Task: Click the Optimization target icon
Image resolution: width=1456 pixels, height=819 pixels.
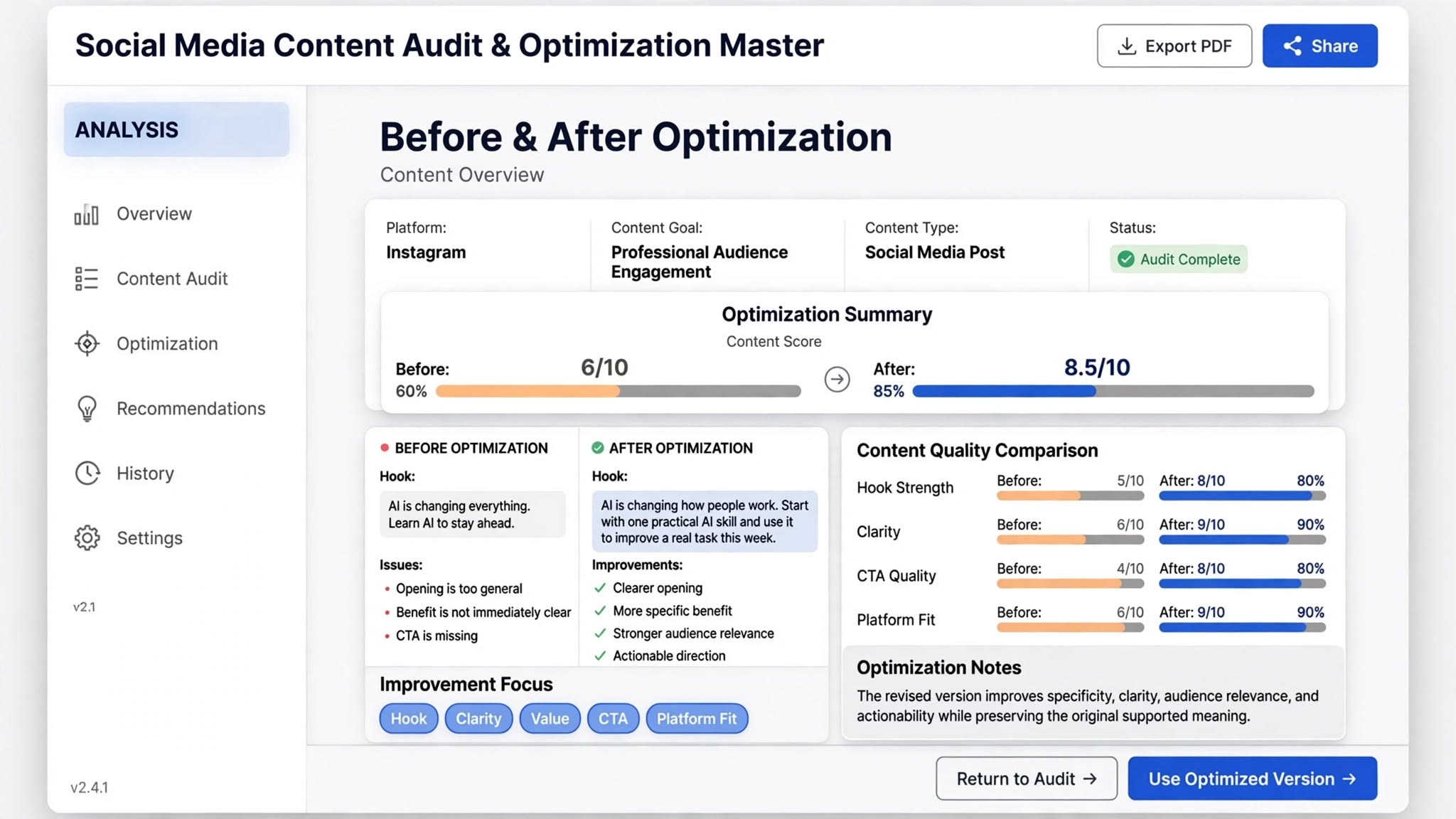Action: coord(87,343)
